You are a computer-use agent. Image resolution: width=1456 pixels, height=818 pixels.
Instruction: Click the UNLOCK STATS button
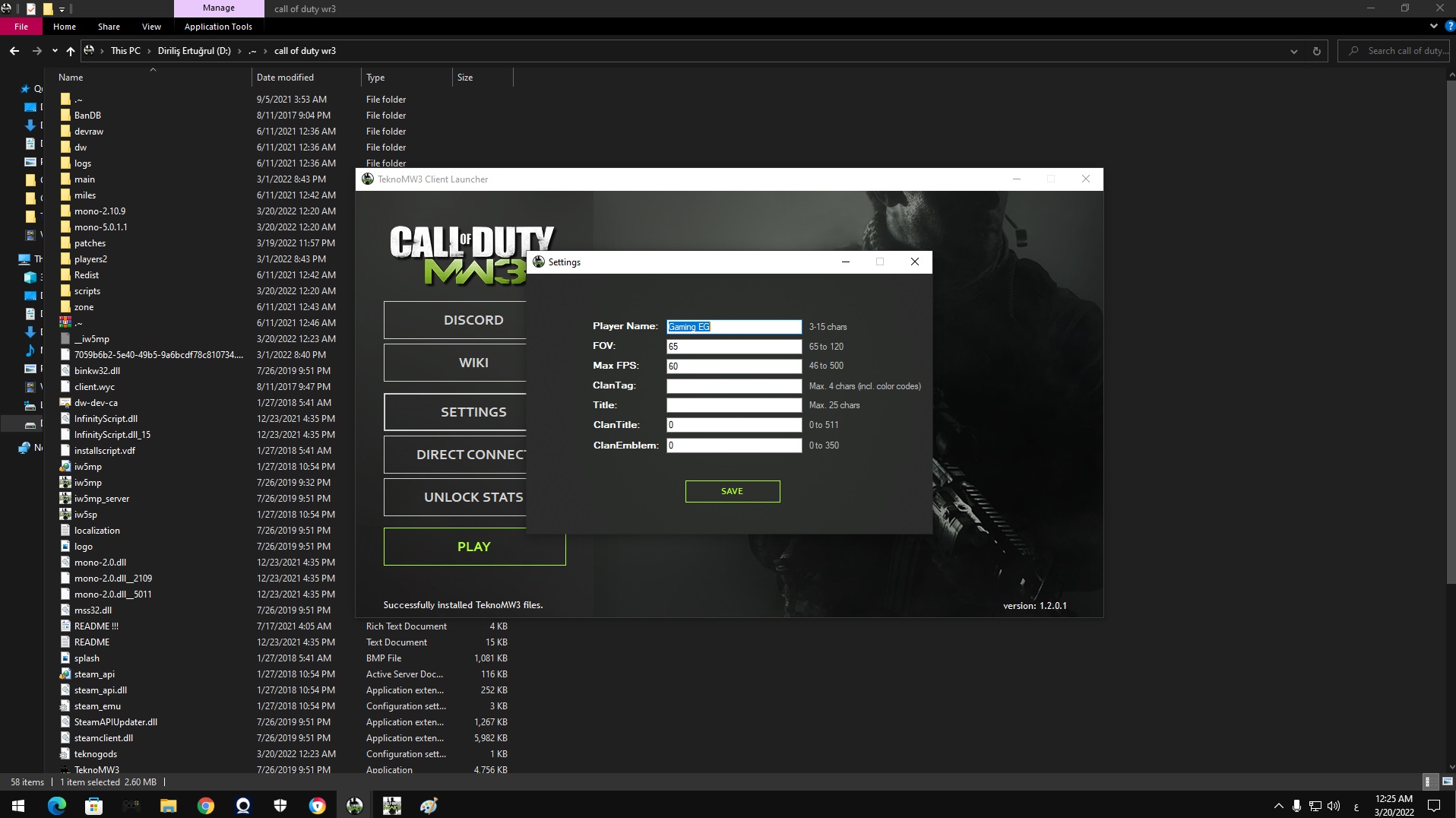click(x=454, y=497)
